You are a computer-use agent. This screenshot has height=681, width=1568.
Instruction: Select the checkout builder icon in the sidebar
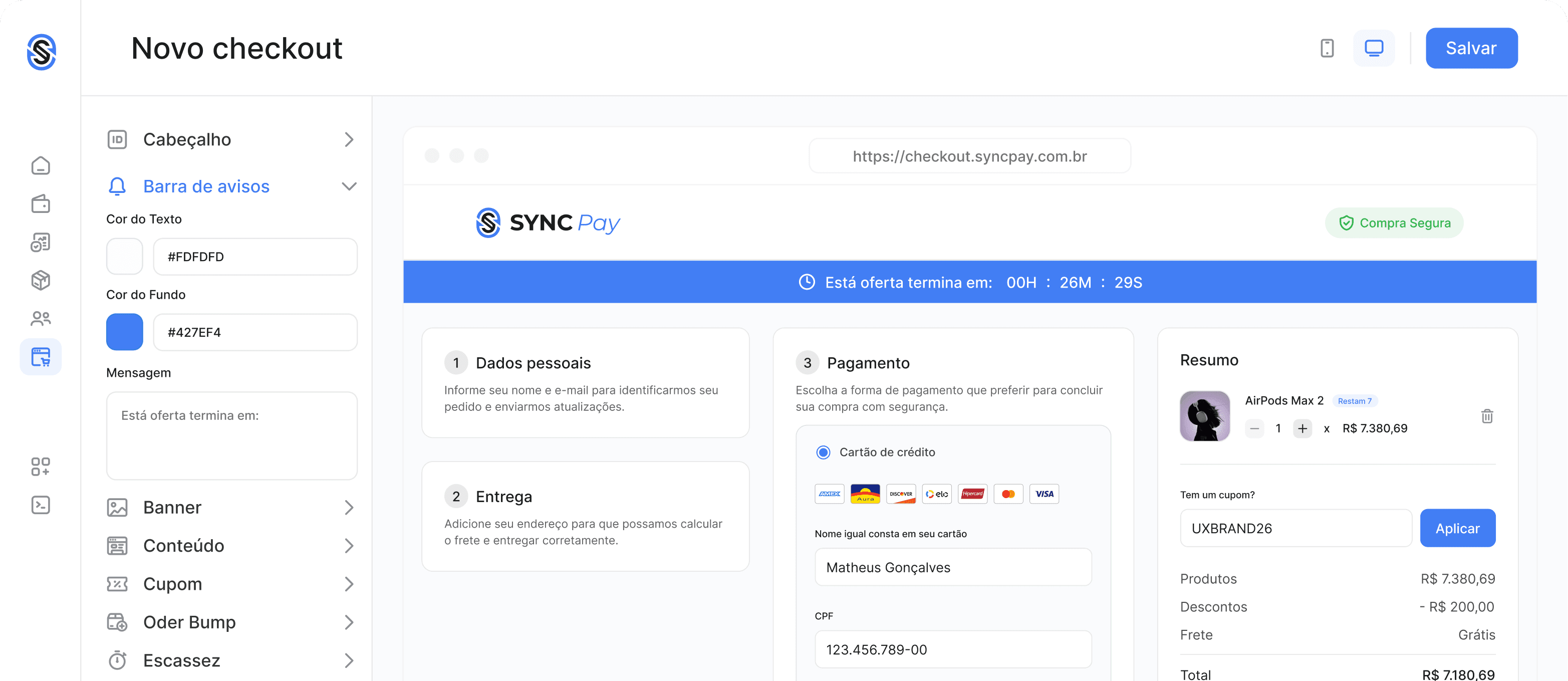click(41, 357)
